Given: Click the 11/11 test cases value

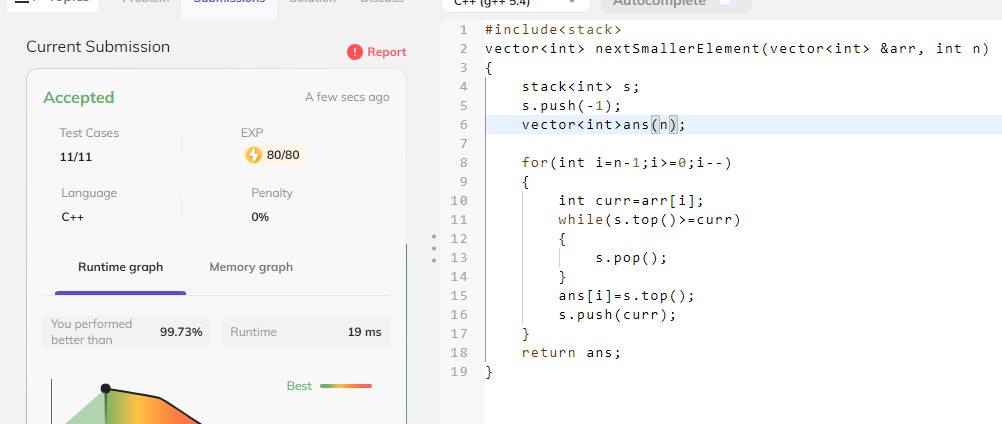Looking at the screenshot, I should point(76,156).
